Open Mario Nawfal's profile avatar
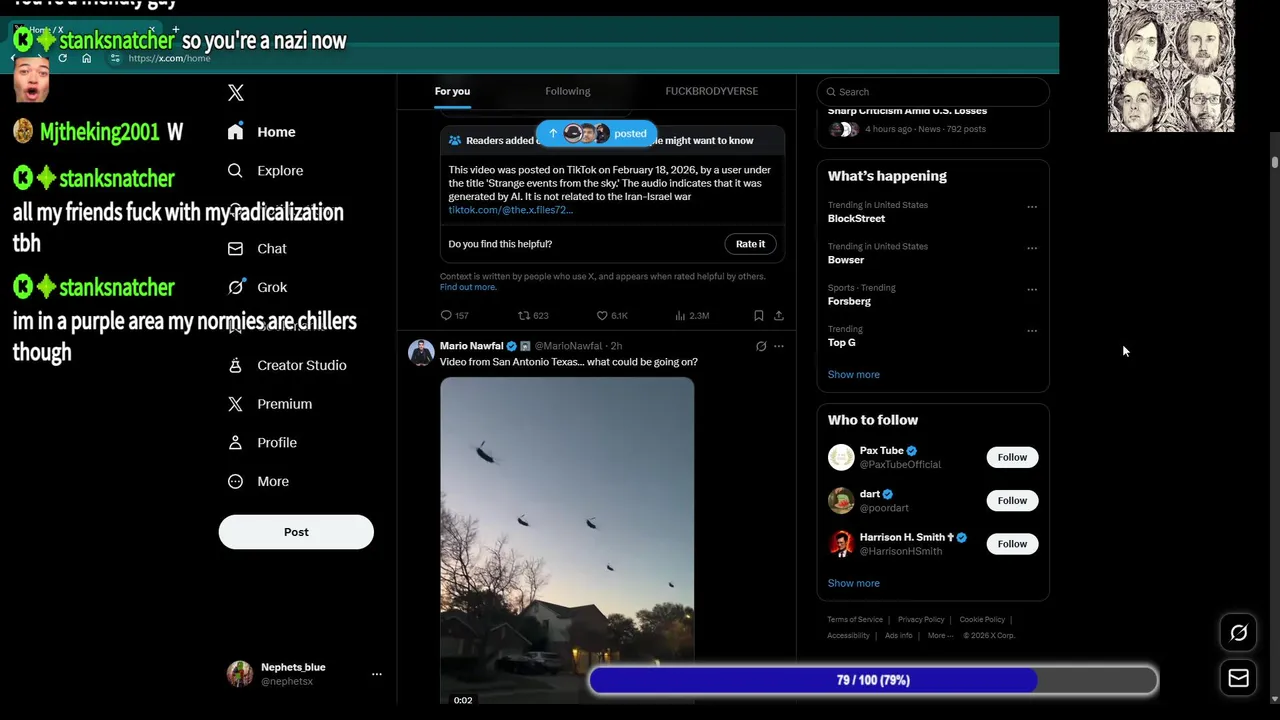The image size is (1280, 720). pos(421,352)
